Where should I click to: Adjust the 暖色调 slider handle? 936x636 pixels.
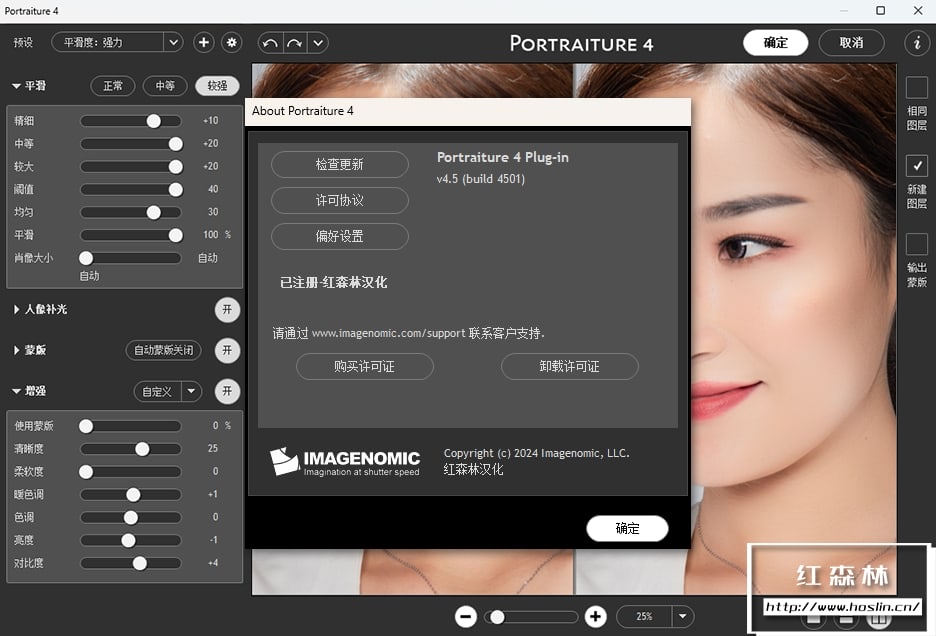click(133, 494)
